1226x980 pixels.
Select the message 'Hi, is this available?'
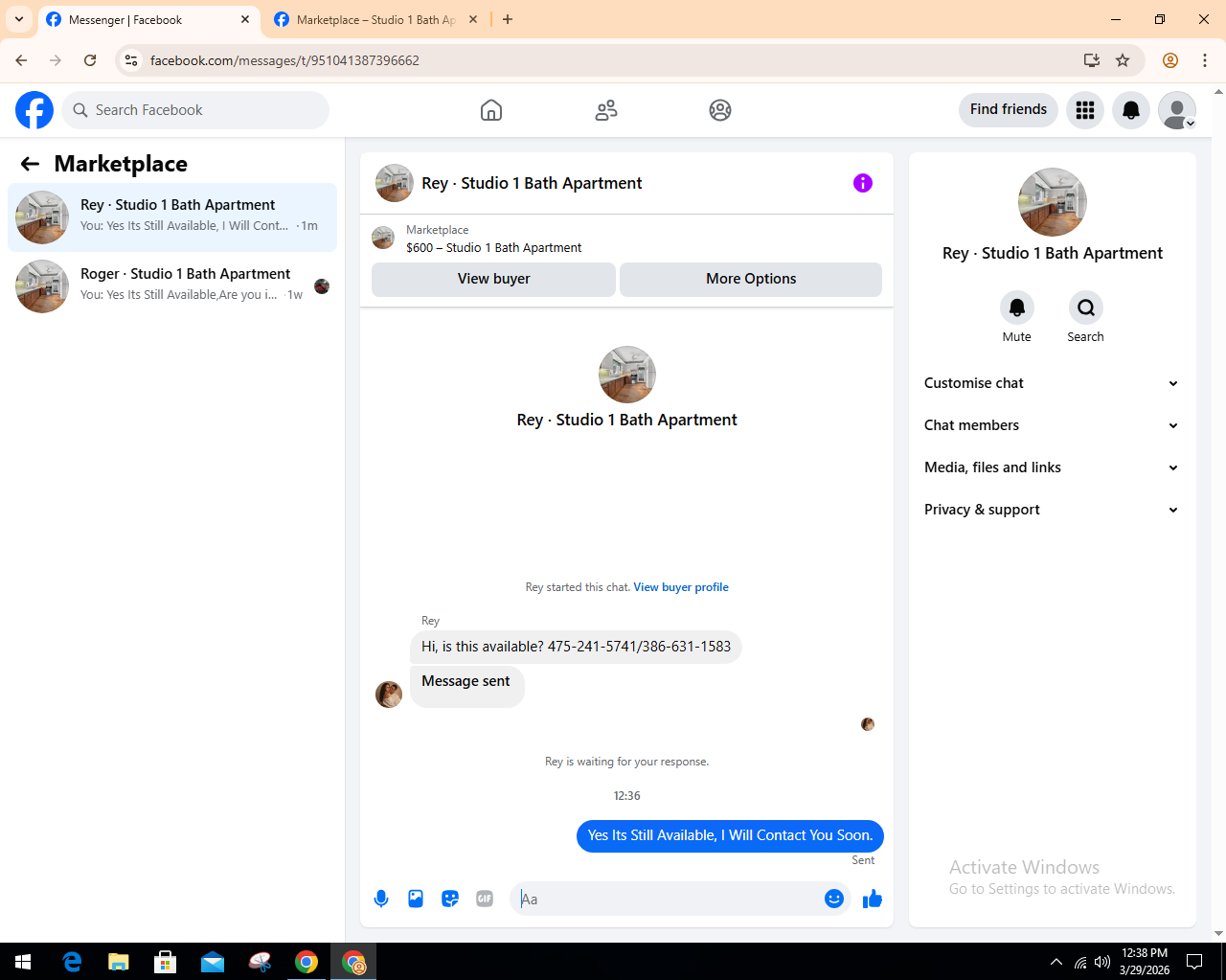pos(576,647)
